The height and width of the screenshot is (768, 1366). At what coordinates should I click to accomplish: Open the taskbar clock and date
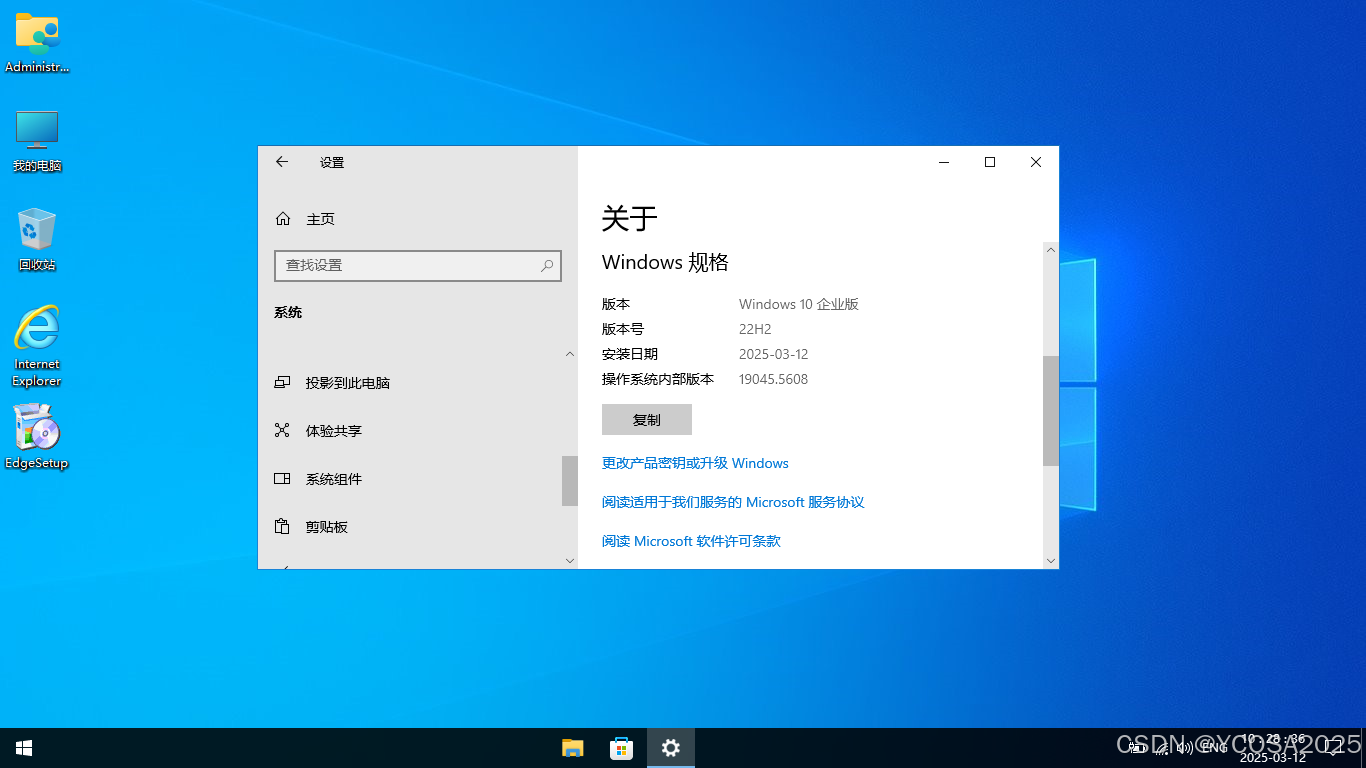(1273, 748)
